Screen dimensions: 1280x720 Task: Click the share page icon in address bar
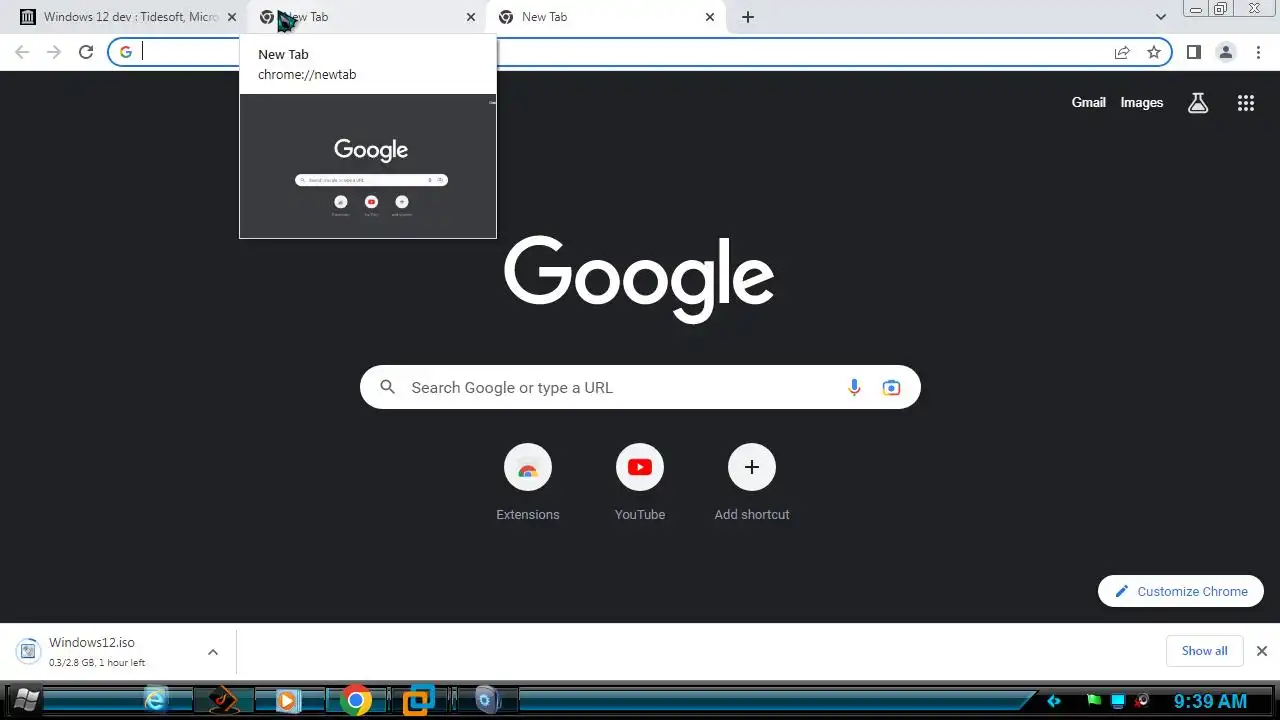(x=1122, y=52)
